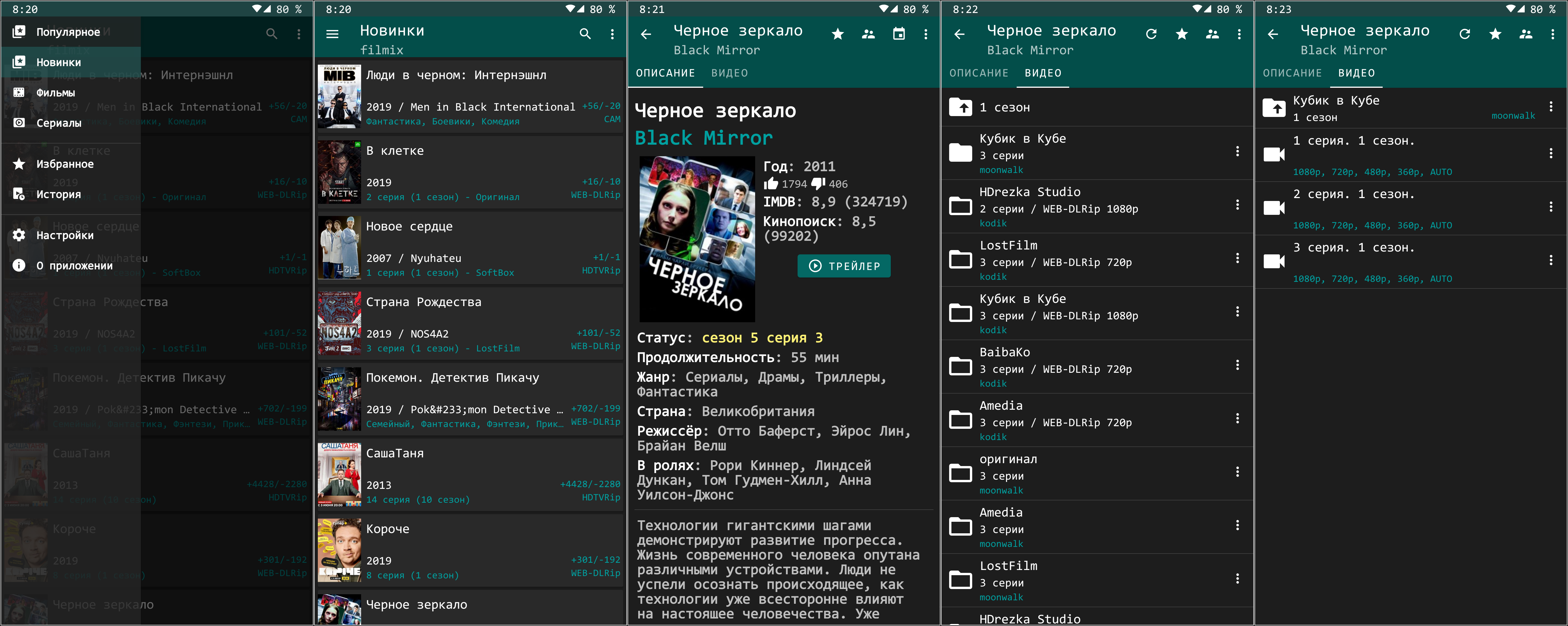The height and width of the screenshot is (626, 1568).
Task: Tap the gear icon next to Настройки
Action: [19, 235]
